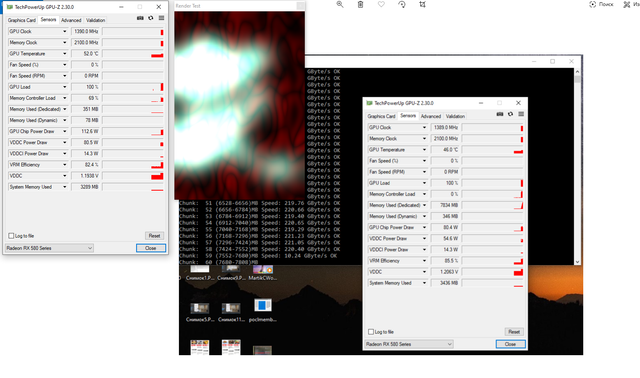Open Memory Clock dropdown in left GPU-Z

[x=64, y=42]
